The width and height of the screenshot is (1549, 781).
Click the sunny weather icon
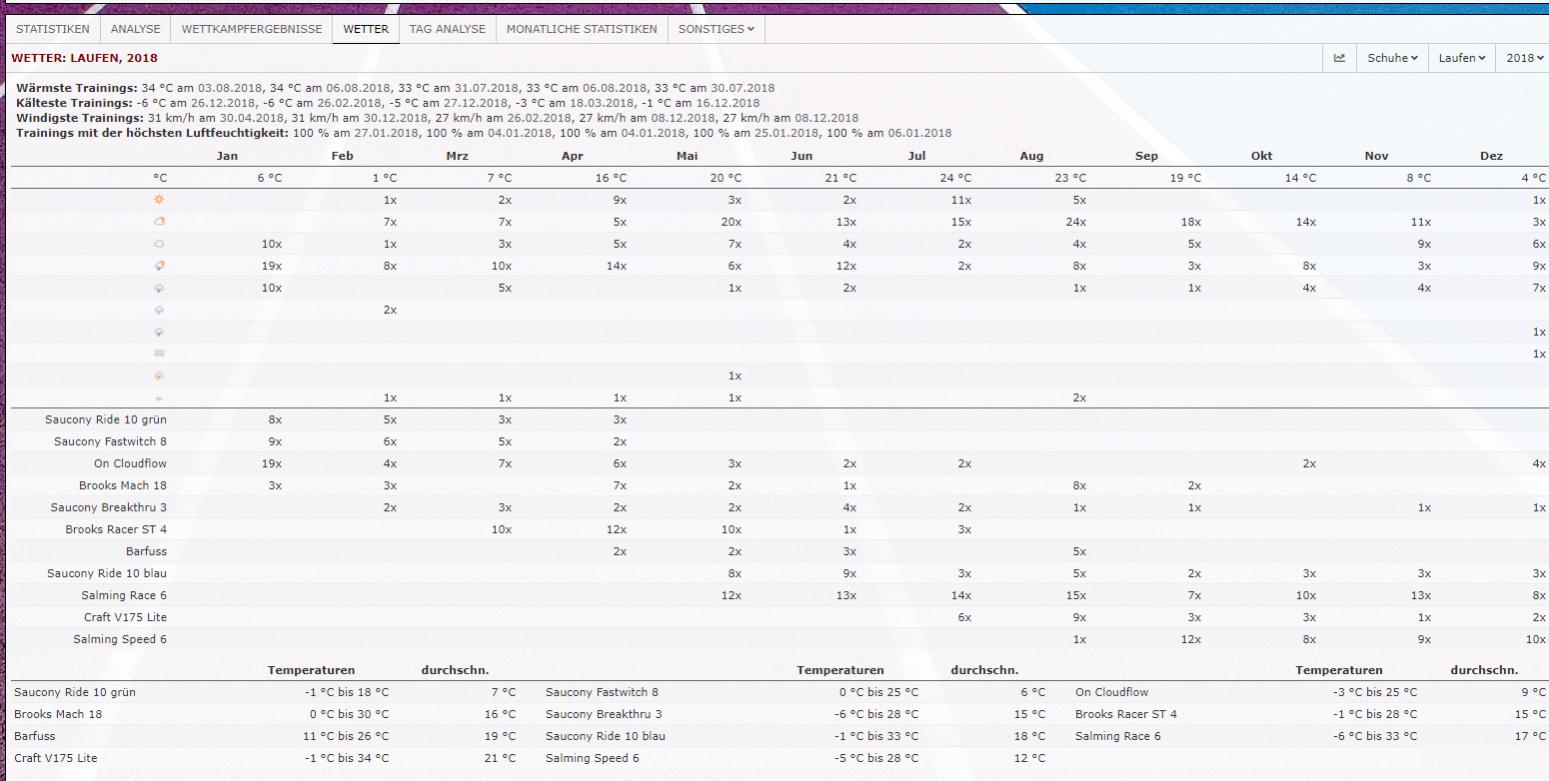[x=158, y=199]
